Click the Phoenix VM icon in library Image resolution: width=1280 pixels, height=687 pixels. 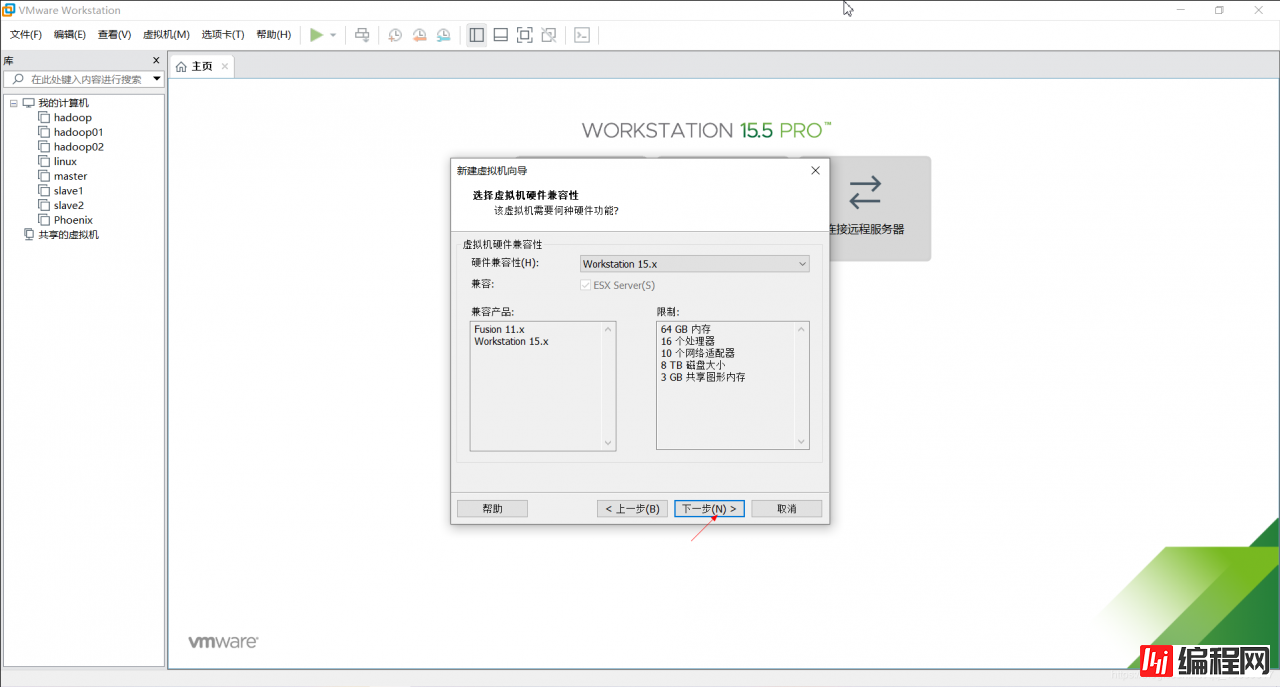point(43,220)
